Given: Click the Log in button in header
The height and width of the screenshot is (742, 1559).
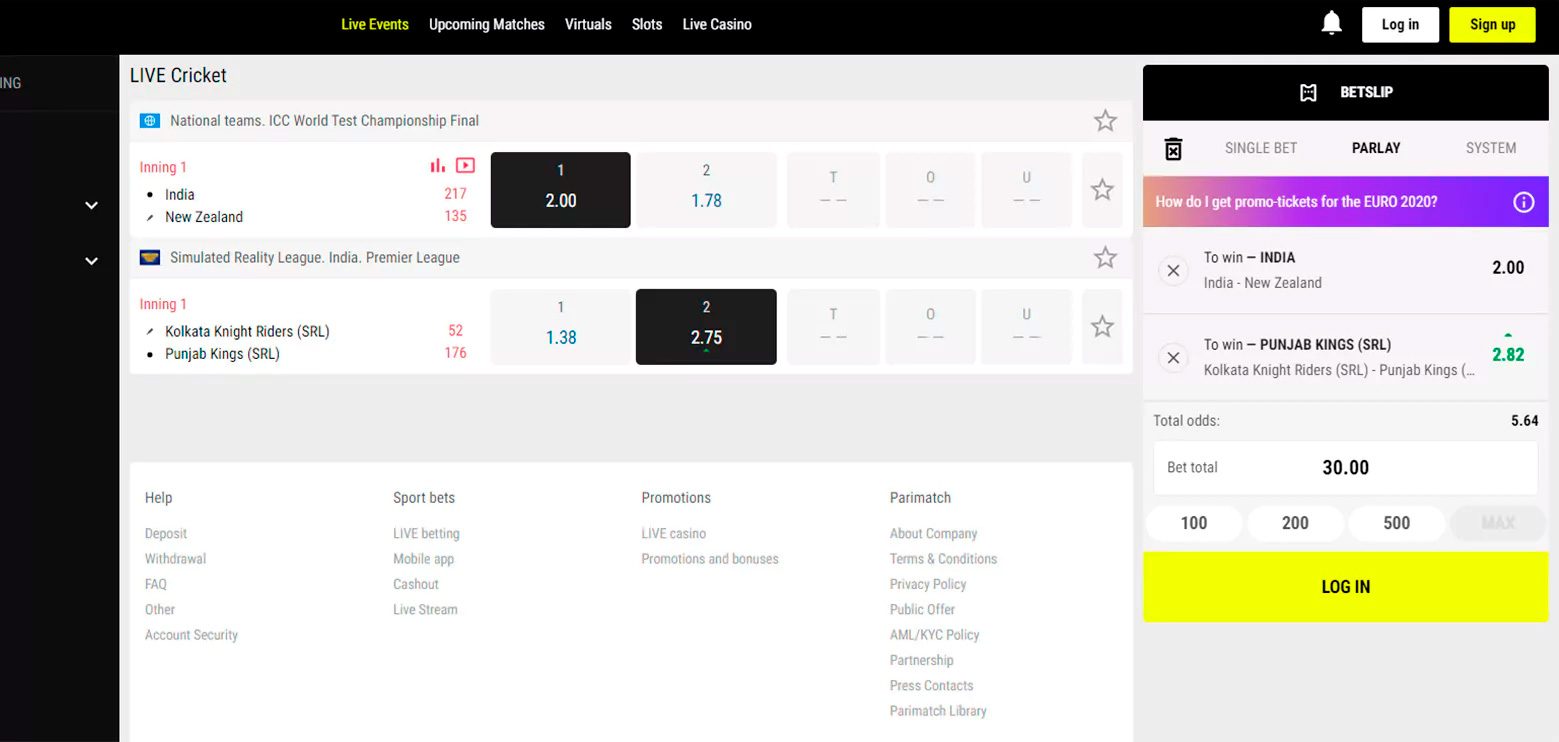Looking at the screenshot, I should coord(1400,25).
